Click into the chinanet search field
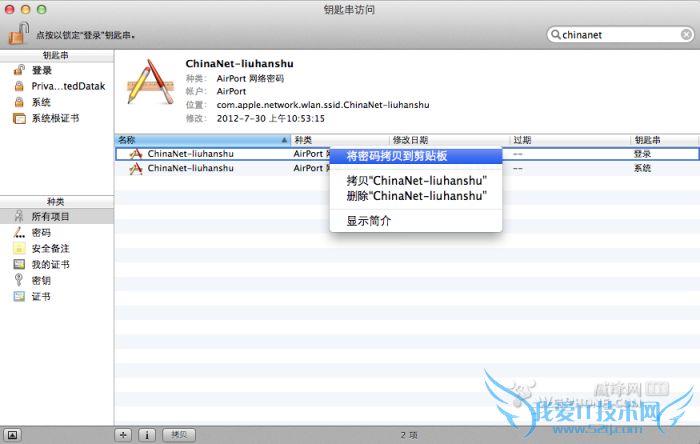The height and width of the screenshot is (444, 700). (x=621, y=35)
